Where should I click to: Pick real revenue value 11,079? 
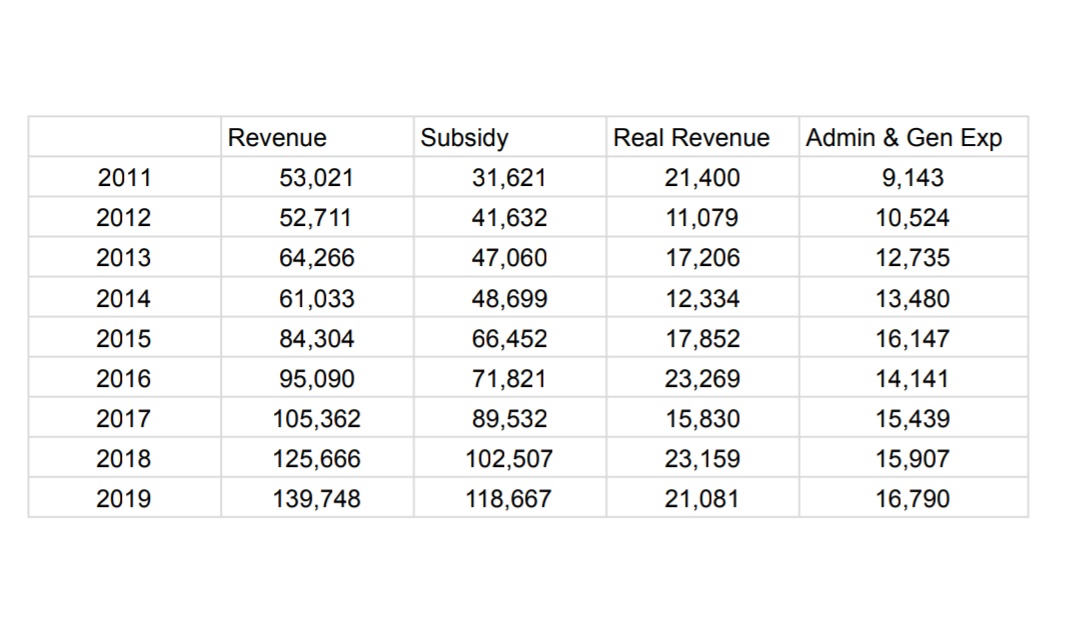click(702, 217)
